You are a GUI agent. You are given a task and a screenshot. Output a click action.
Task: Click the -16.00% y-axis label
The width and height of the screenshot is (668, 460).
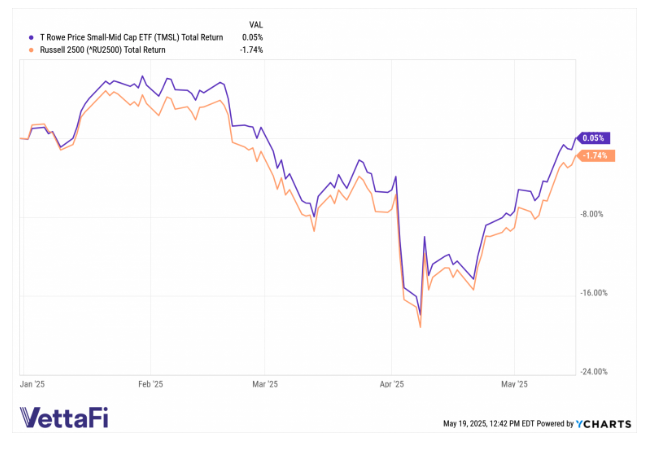594,293
